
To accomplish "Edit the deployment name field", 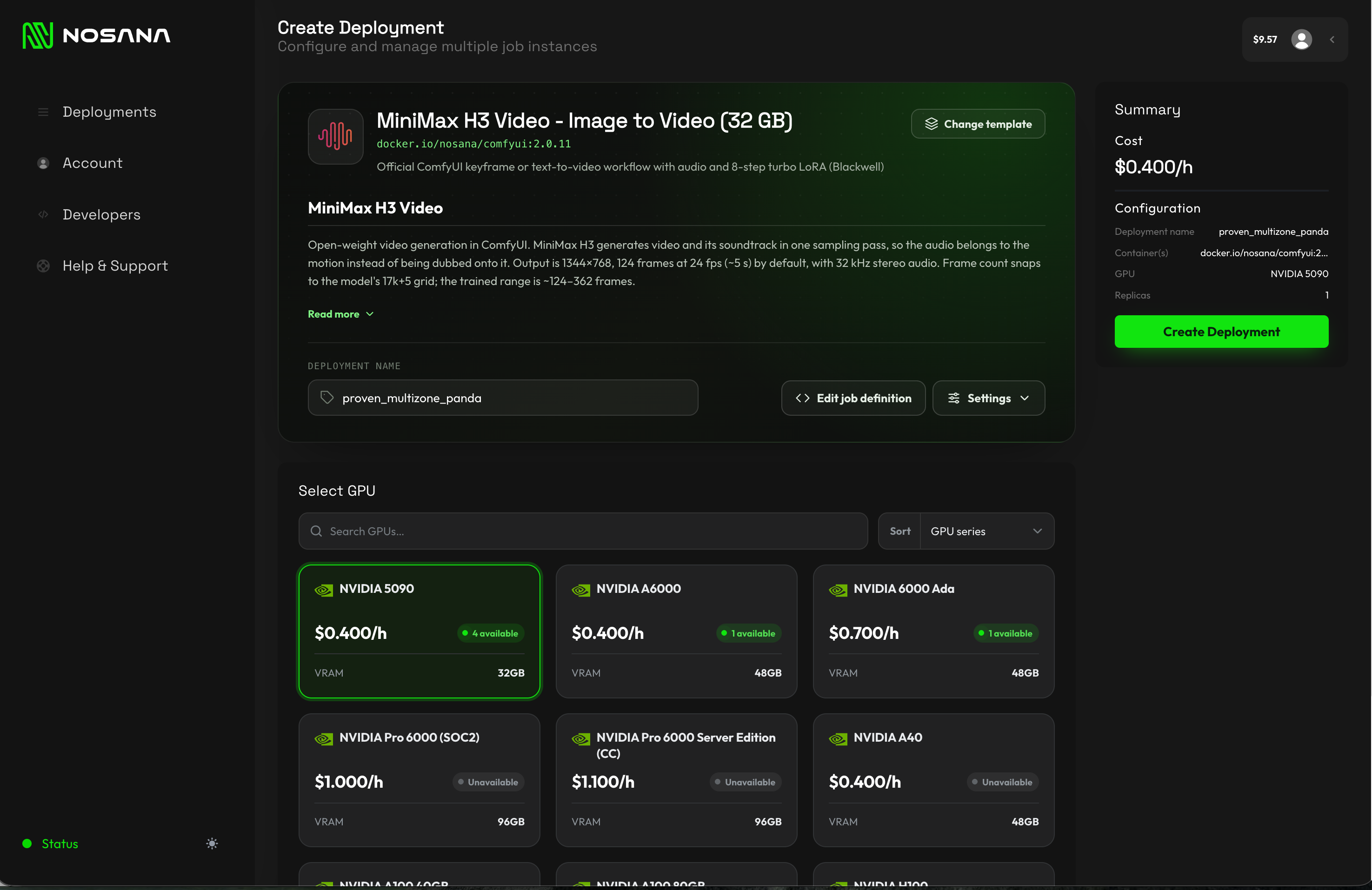I will pos(503,397).
